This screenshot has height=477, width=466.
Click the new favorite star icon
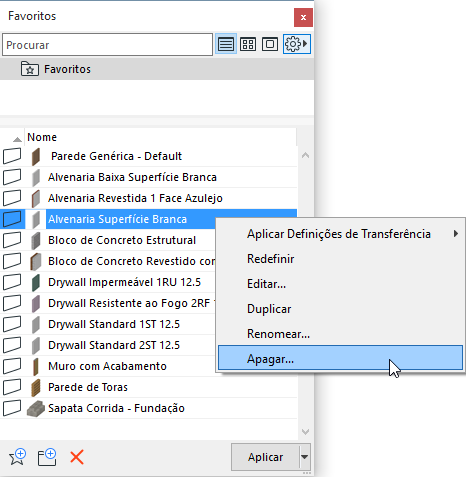[x=17, y=457]
